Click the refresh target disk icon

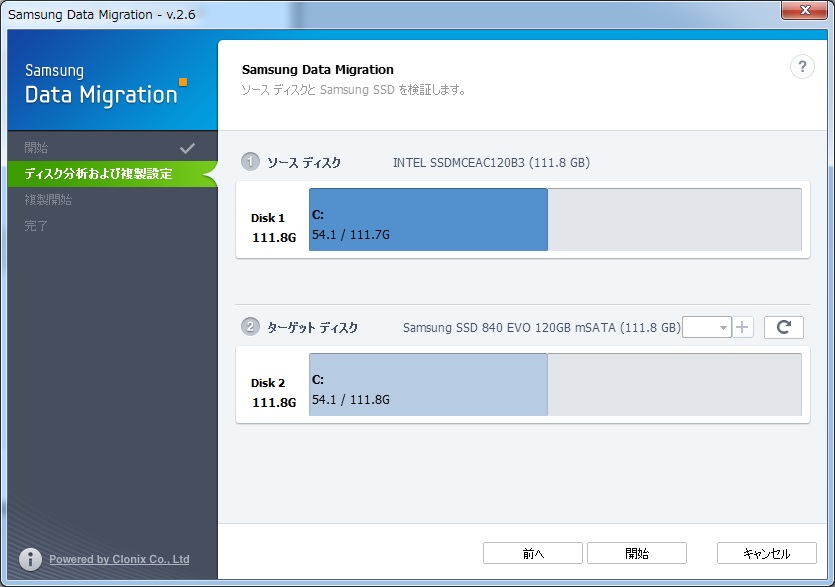click(783, 327)
